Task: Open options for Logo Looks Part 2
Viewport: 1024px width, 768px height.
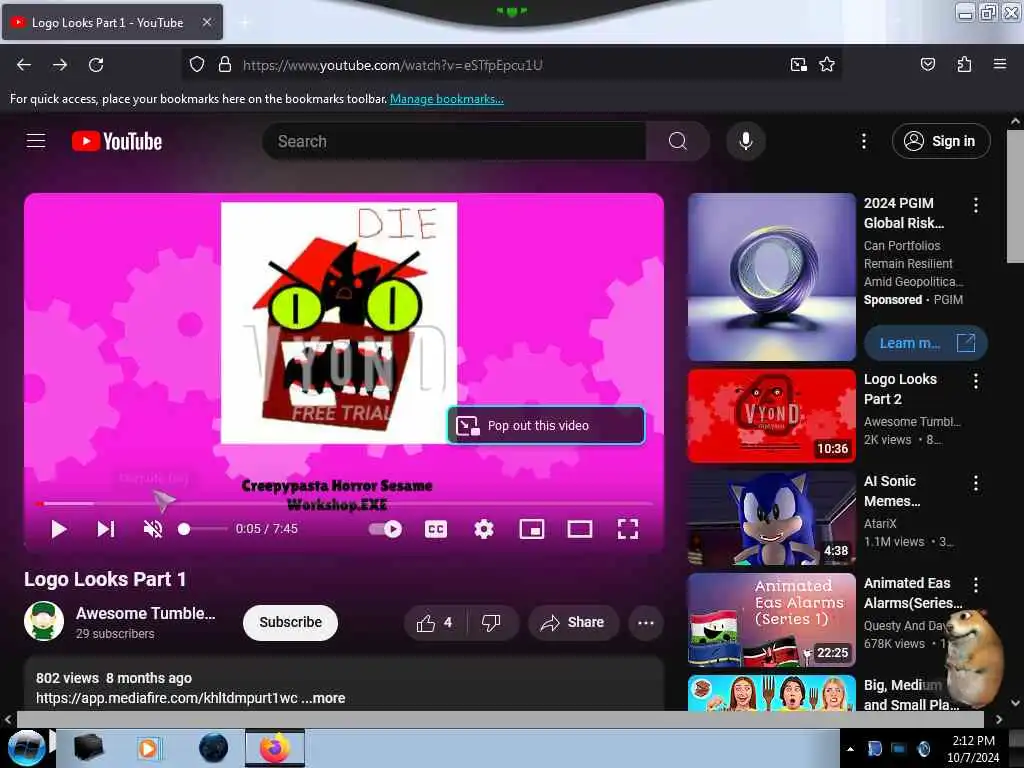Action: 976,381
